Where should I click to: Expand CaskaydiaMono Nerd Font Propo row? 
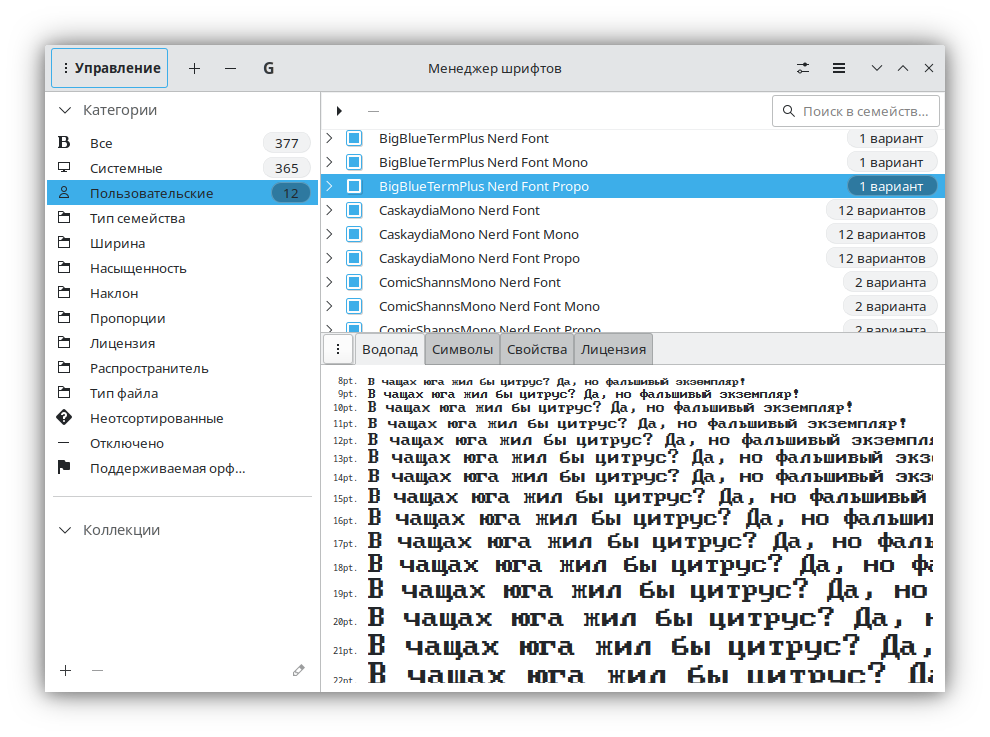329,258
